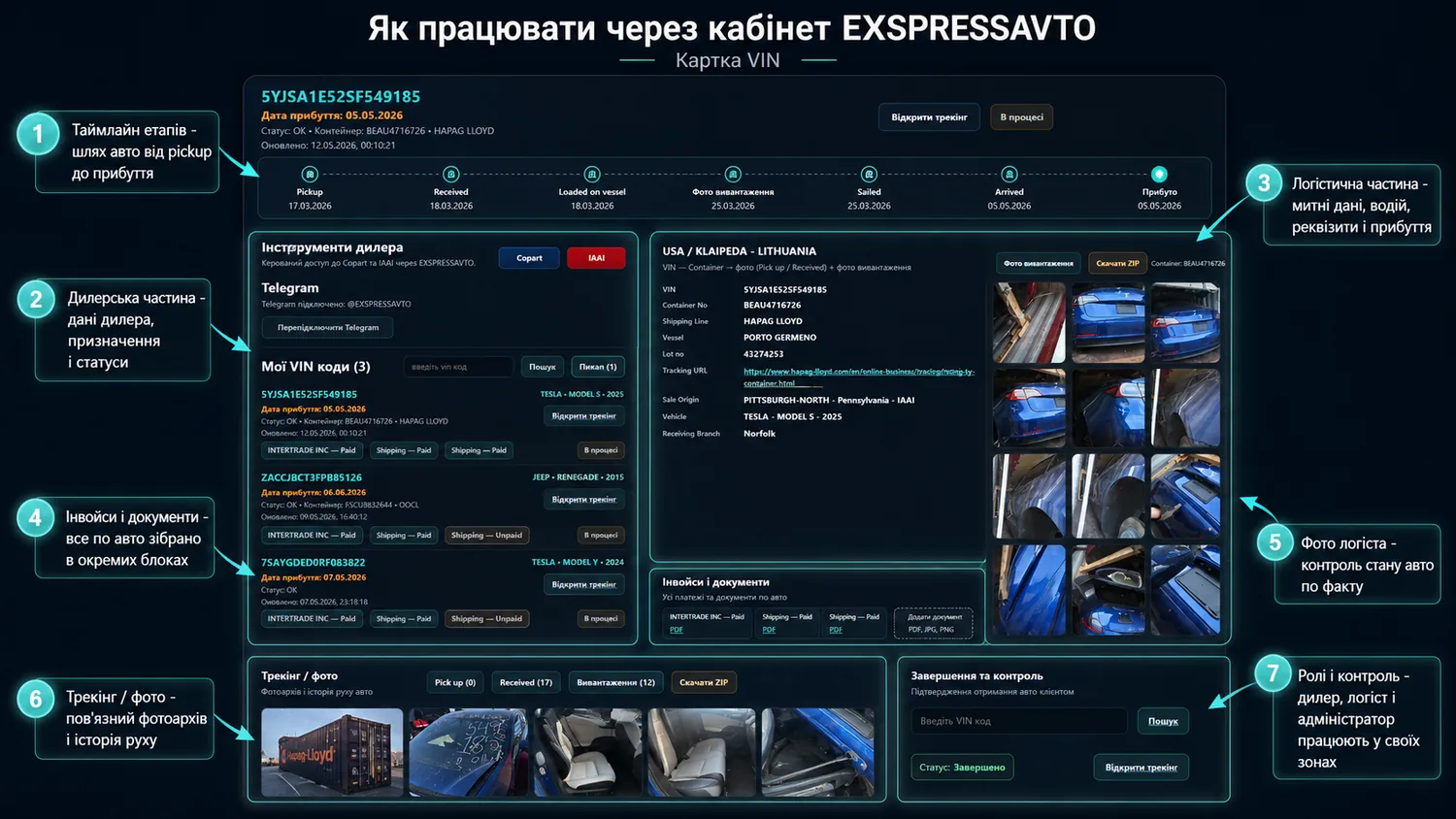Open tracking for the Tesla Model S row
The image size is (1456, 819).
584,416
